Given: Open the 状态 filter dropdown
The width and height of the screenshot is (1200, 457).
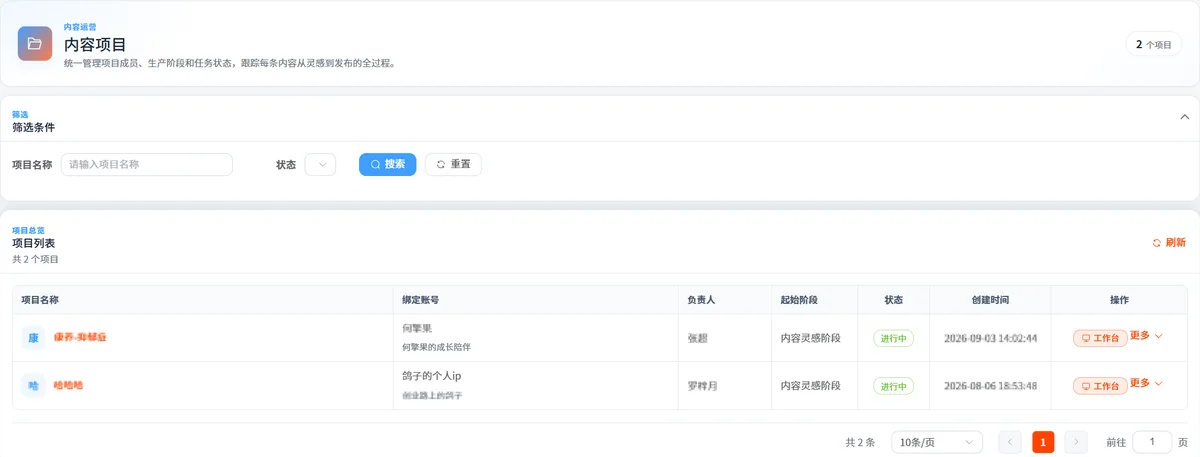Looking at the screenshot, I should pyautogui.click(x=320, y=164).
